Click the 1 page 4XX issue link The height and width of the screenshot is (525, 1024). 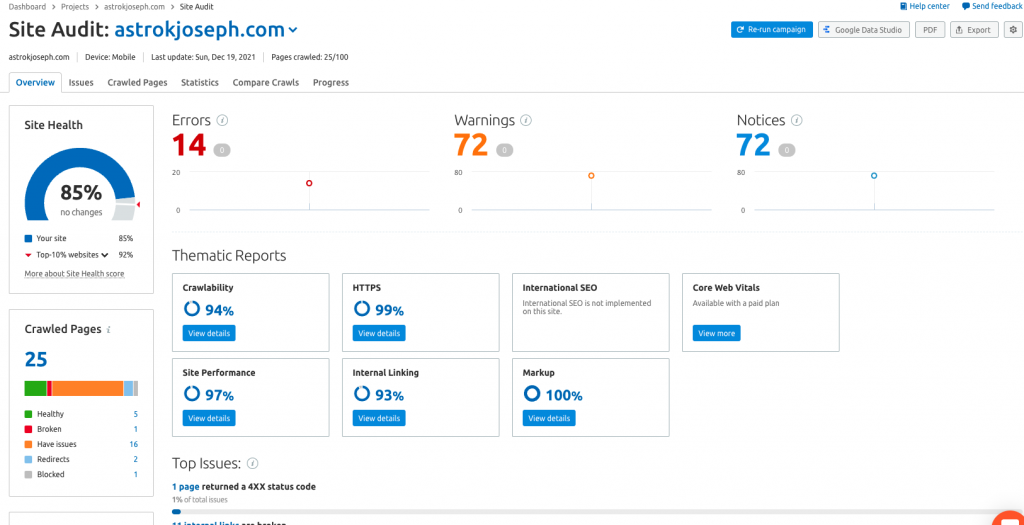point(185,486)
